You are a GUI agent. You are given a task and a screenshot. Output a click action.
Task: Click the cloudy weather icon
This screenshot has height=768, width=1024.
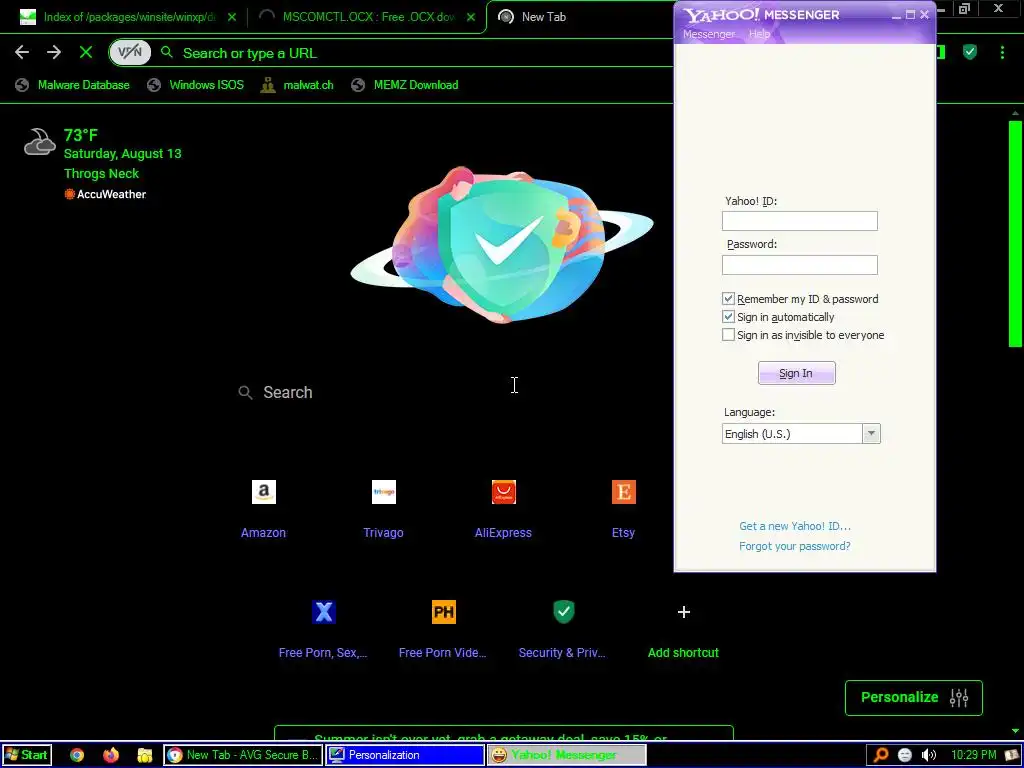click(x=39, y=141)
